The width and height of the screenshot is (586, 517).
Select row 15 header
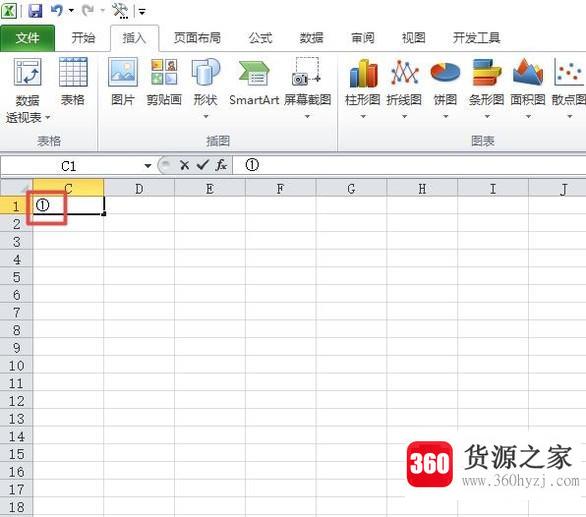[x=16, y=454]
